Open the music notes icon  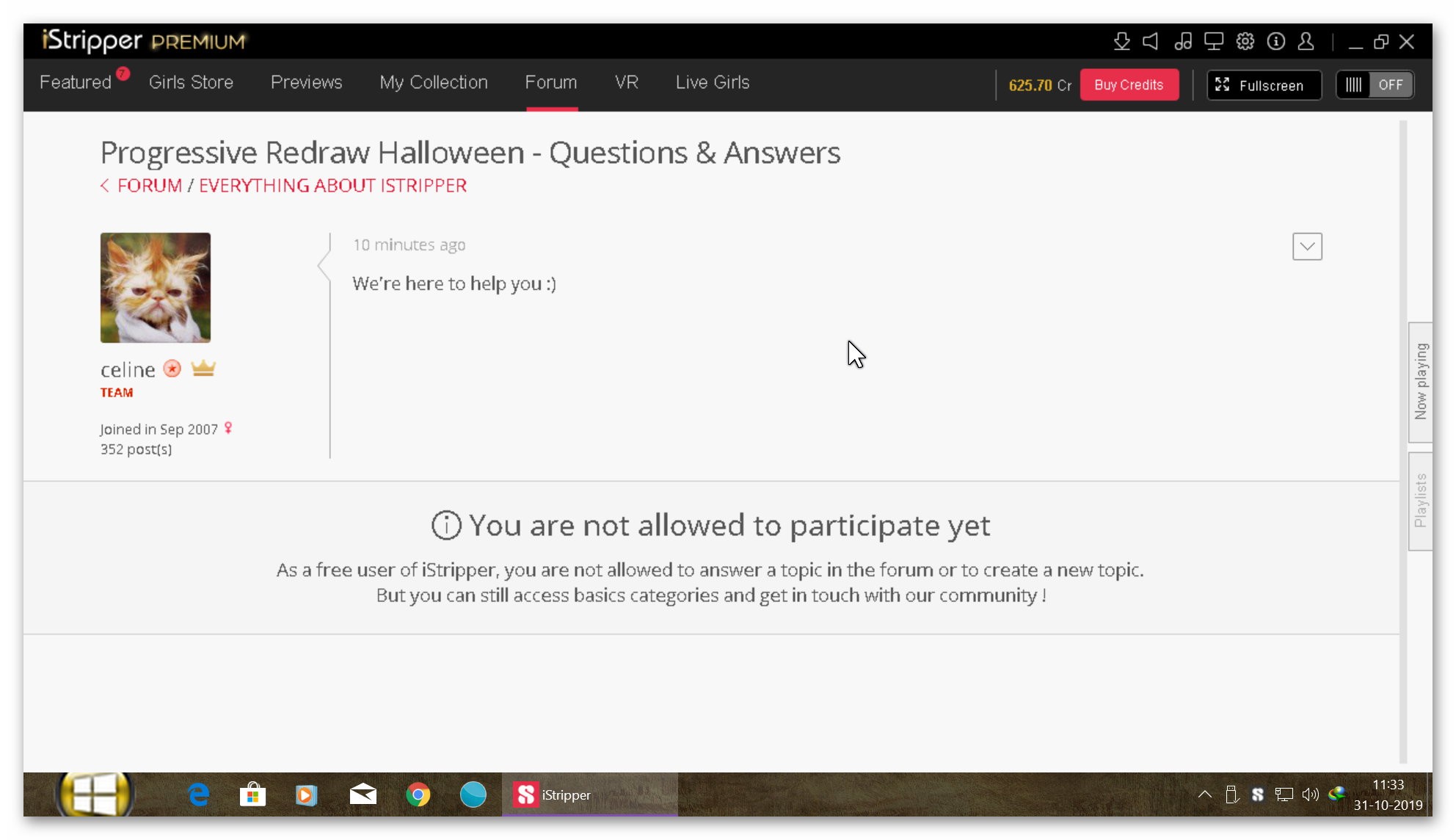(x=1182, y=42)
